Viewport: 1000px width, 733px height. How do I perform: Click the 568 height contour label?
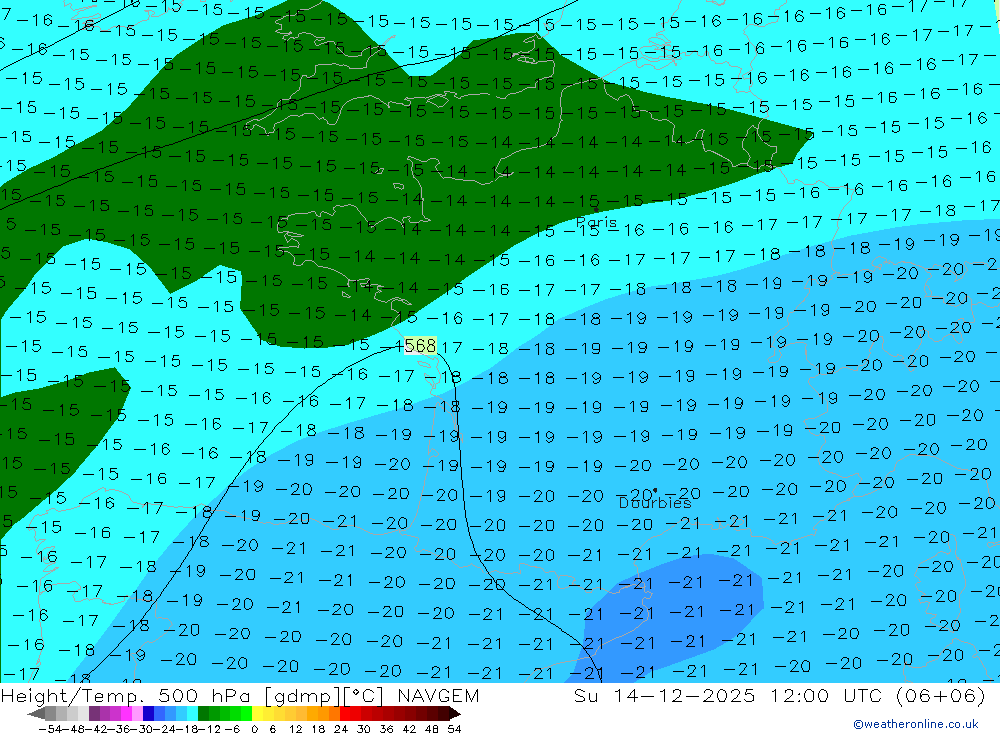point(420,346)
